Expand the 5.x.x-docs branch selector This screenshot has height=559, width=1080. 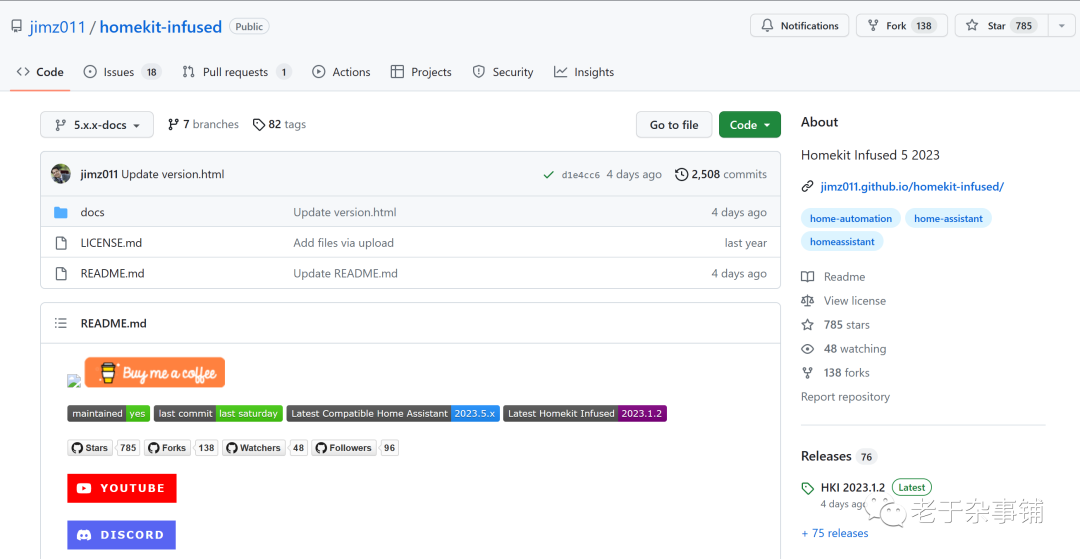[x=97, y=125]
